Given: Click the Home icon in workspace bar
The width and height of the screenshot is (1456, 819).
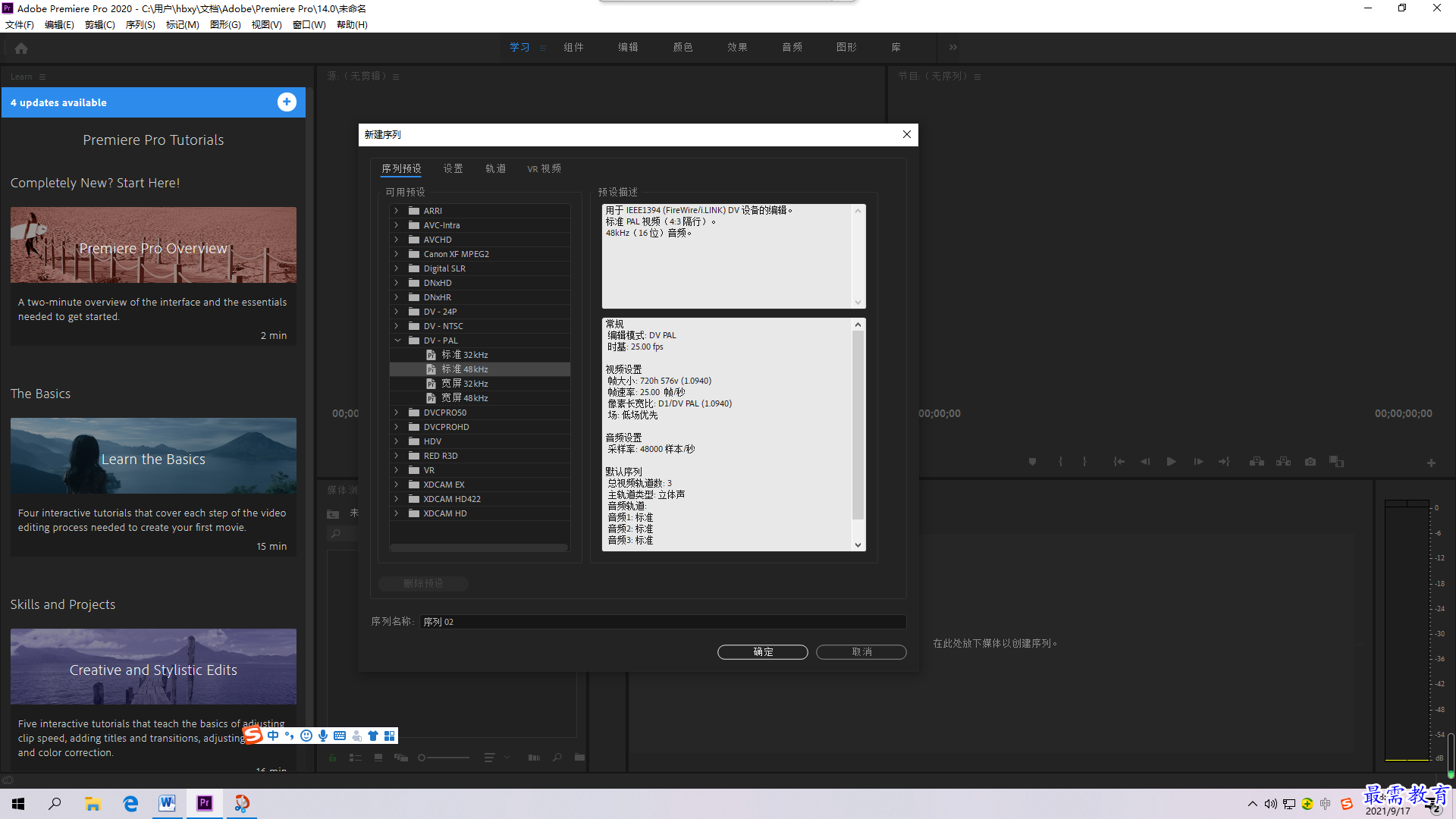Looking at the screenshot, I should pyautogui.click(x=21, y=48).
